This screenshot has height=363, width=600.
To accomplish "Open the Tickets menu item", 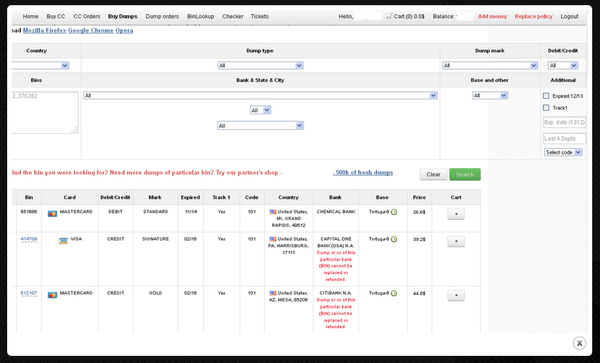I will (x=259, y=16).
